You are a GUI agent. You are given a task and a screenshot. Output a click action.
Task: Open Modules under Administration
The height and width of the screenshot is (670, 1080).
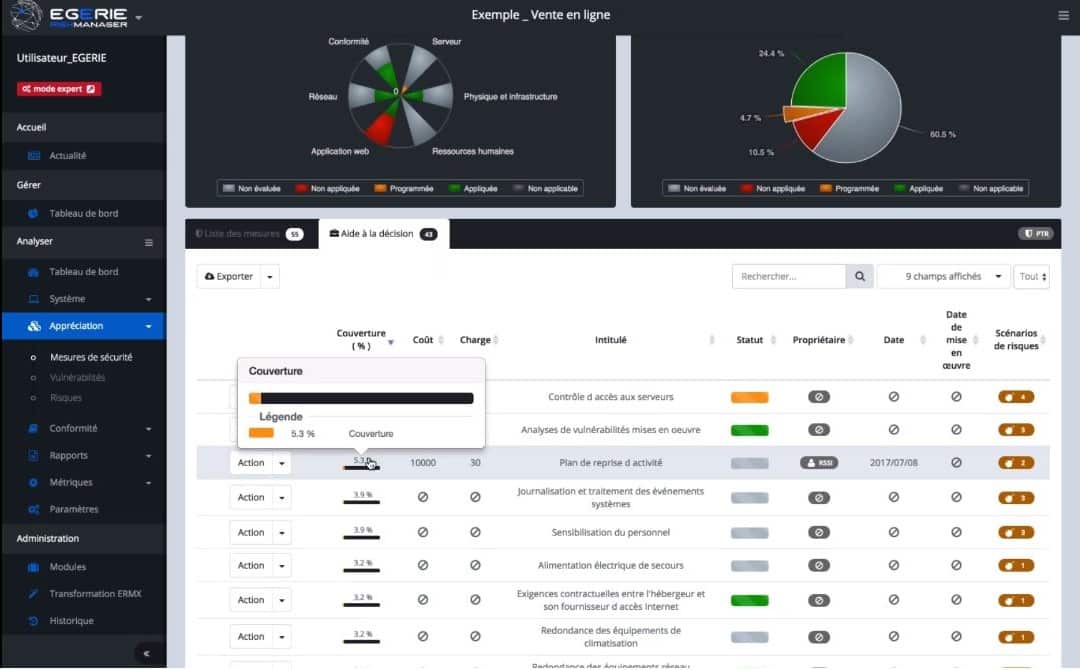[x=68, y=567]
